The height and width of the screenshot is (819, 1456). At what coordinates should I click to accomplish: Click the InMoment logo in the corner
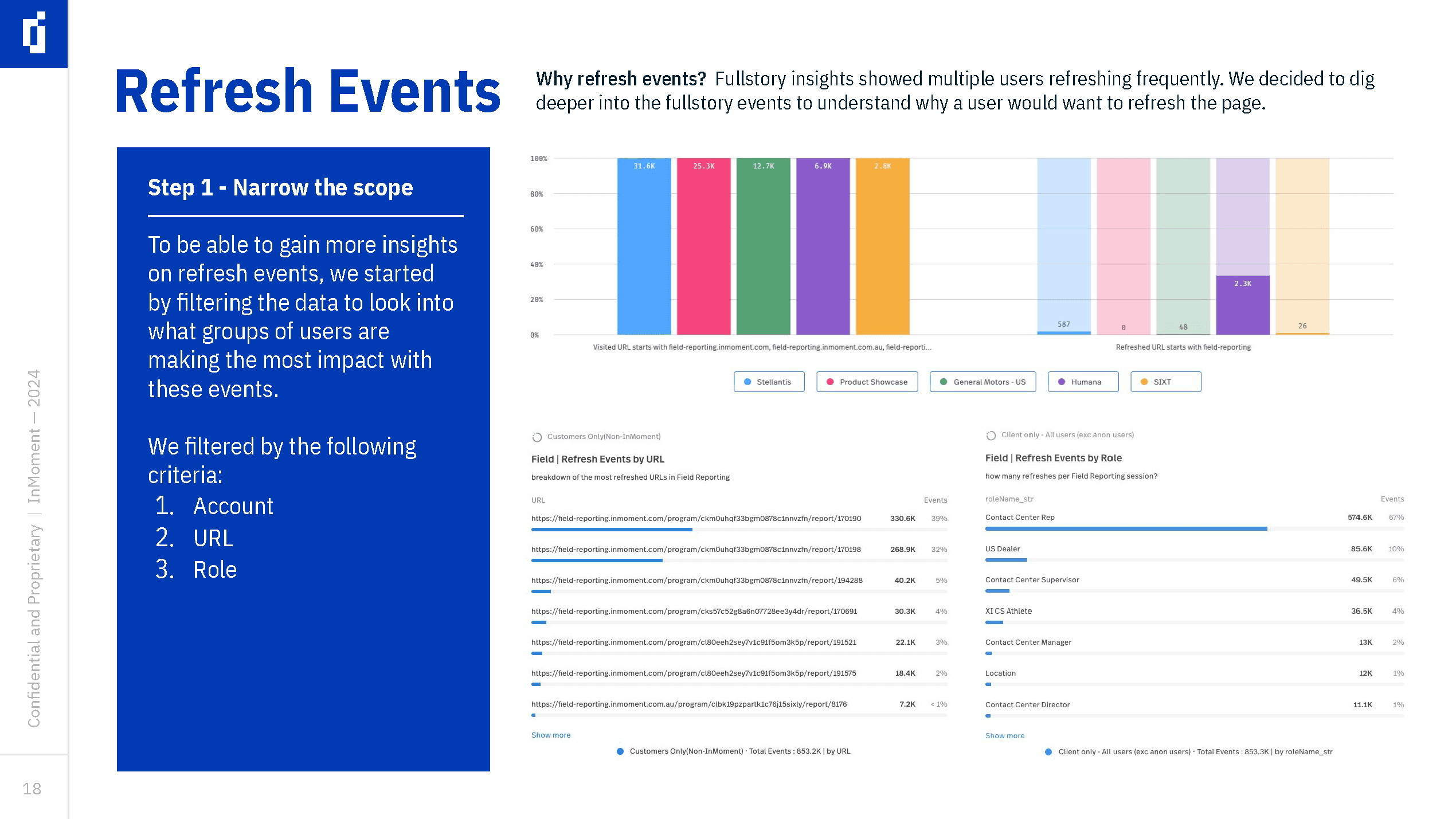(x=34, y=33)
